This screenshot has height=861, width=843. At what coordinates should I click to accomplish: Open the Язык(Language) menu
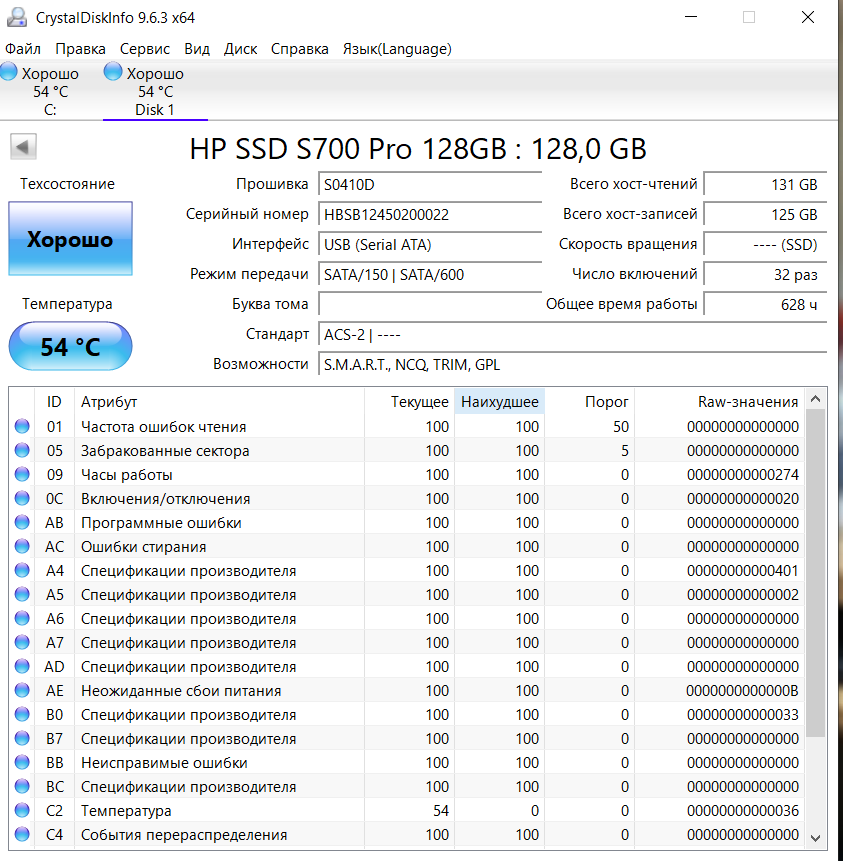pos(397,49)
